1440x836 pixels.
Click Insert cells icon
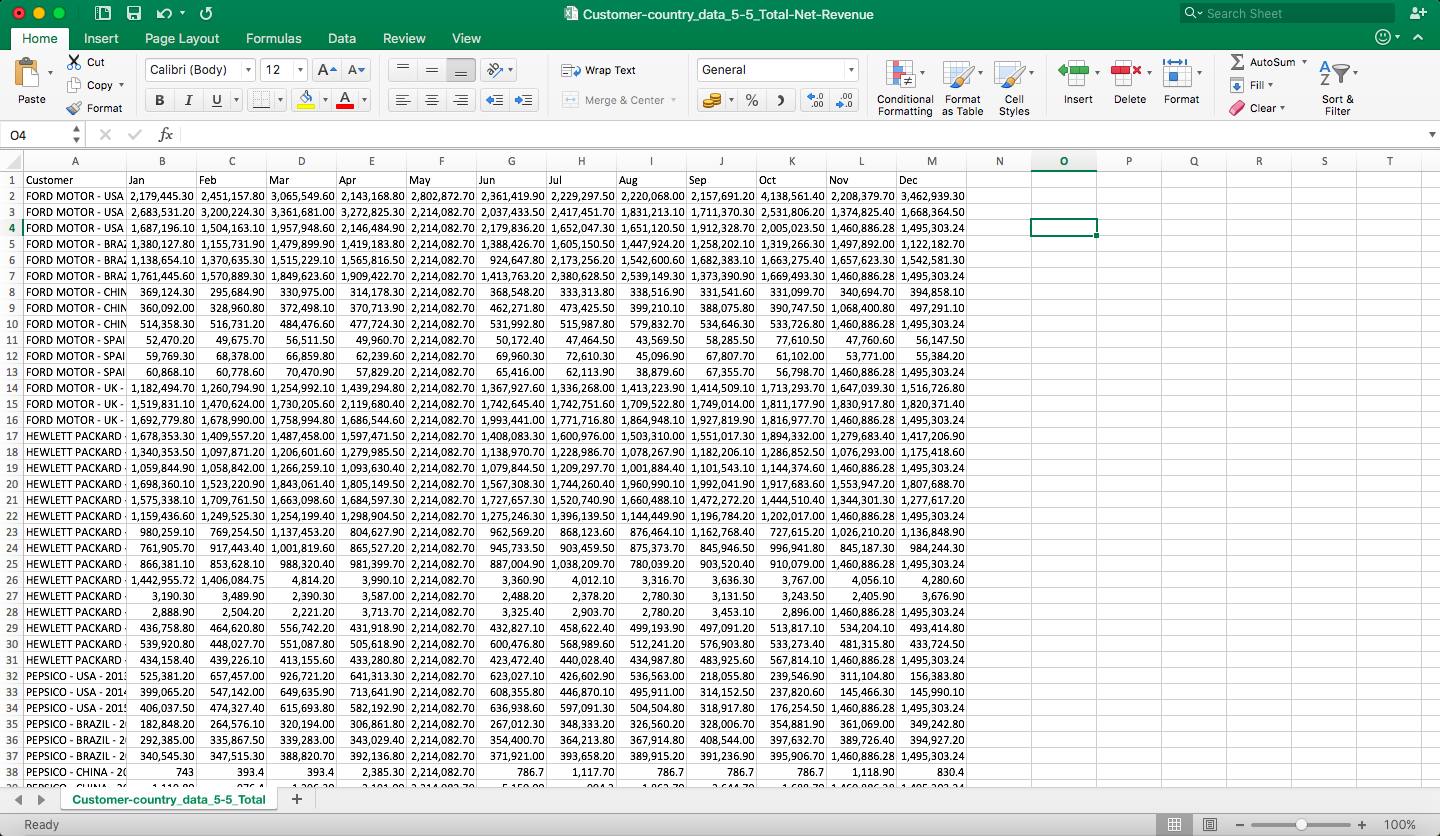1074,73
